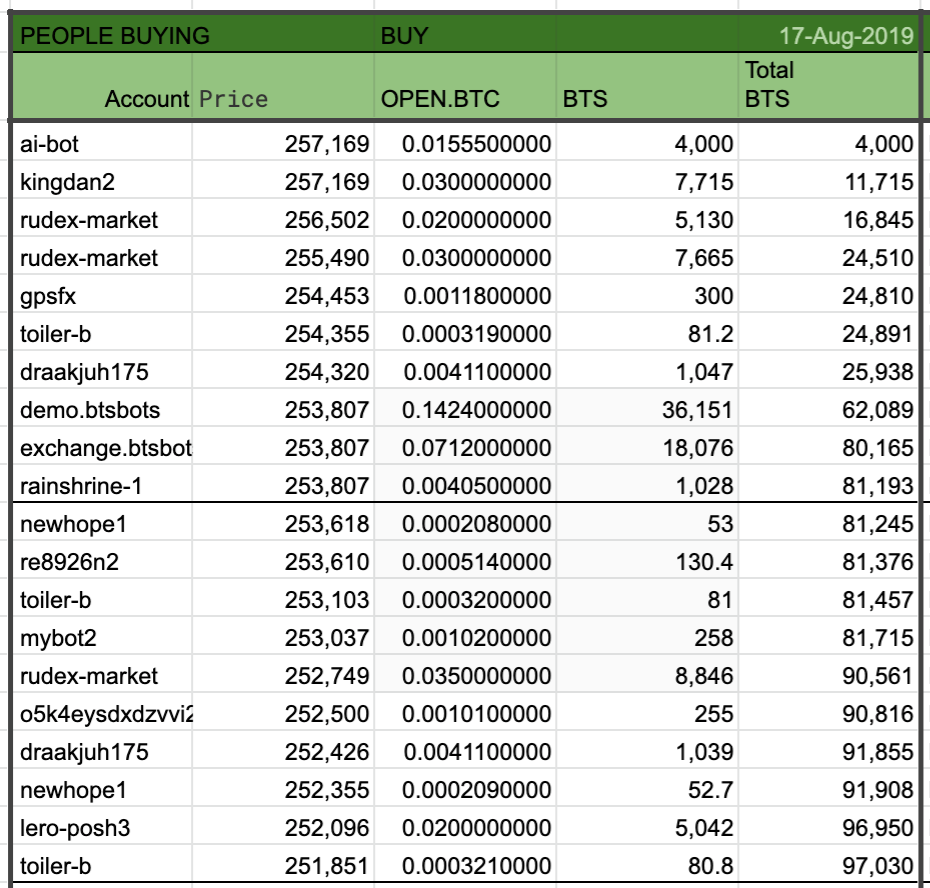Viewport: 930px width, 888px height.
Task: Click toiler-b cell priced 253,103
Action: (x=103, y=599)
